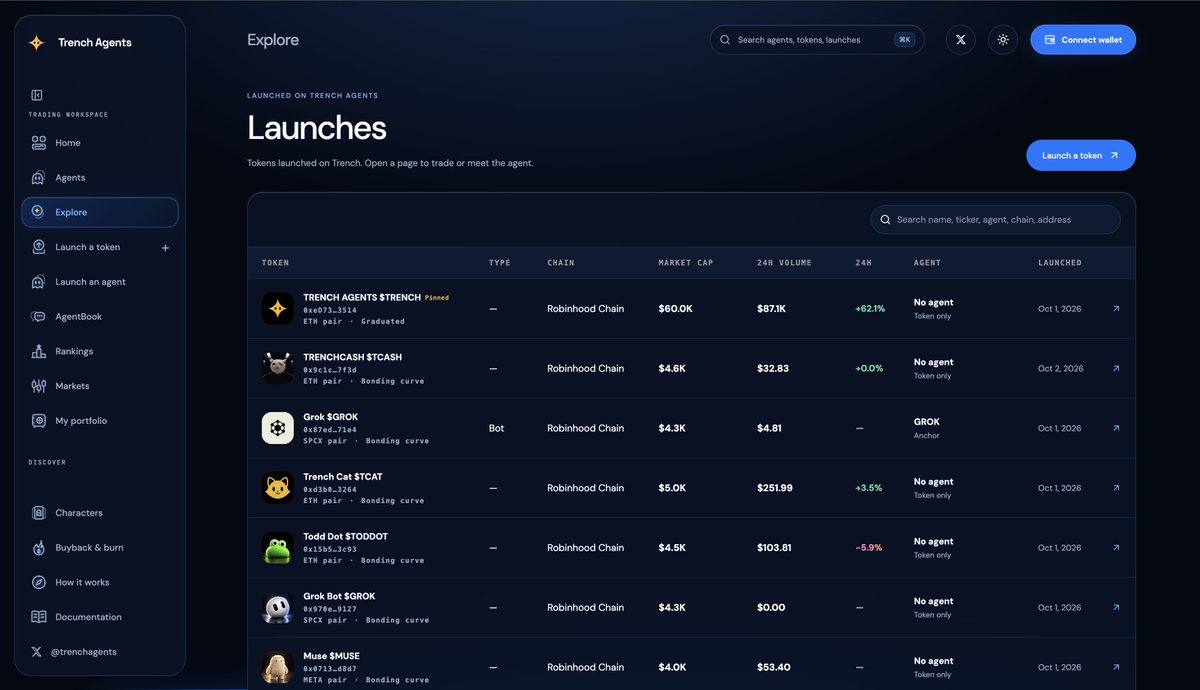This screenshot has height=690, width=1200.
Task: Click the Home sidebar icon
Action: (38, 143)
